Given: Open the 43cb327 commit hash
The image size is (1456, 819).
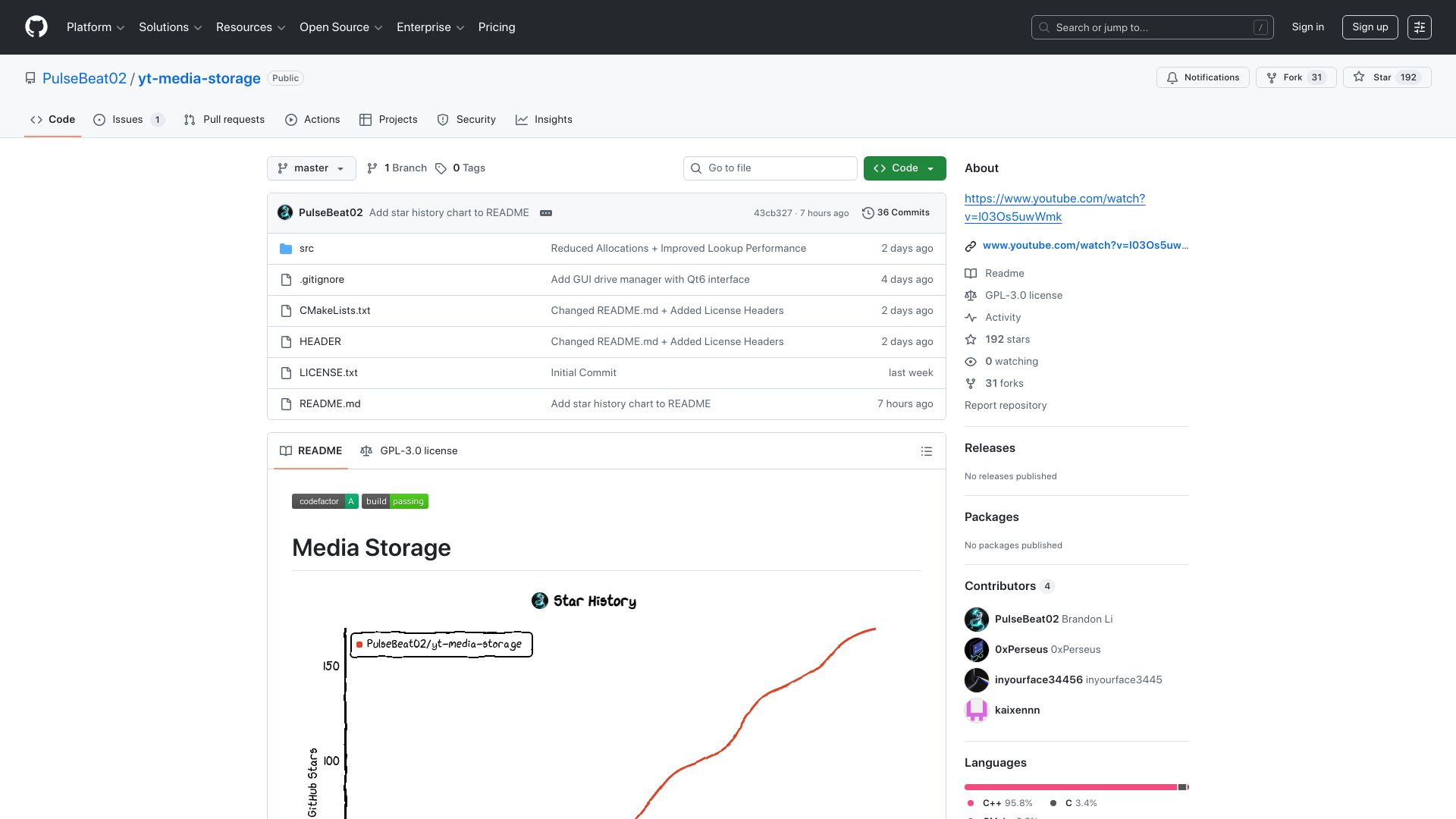Looking at the screenshot, I should [x=773, y=214].
